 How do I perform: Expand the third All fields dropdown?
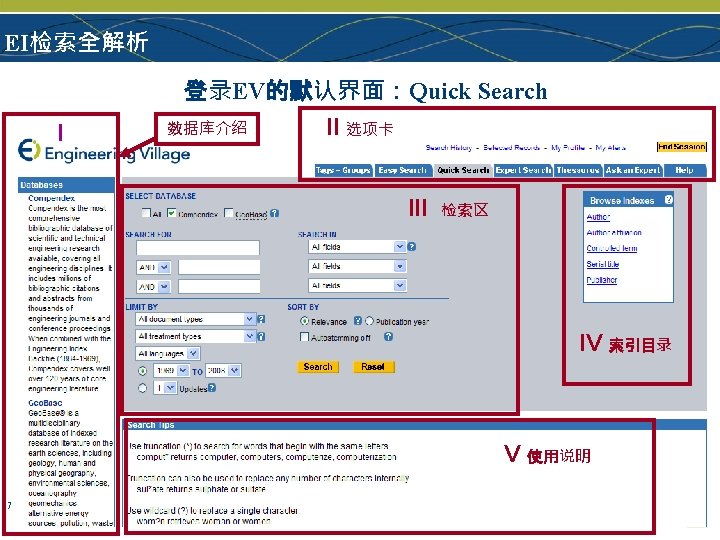click(x=357, y=286)
